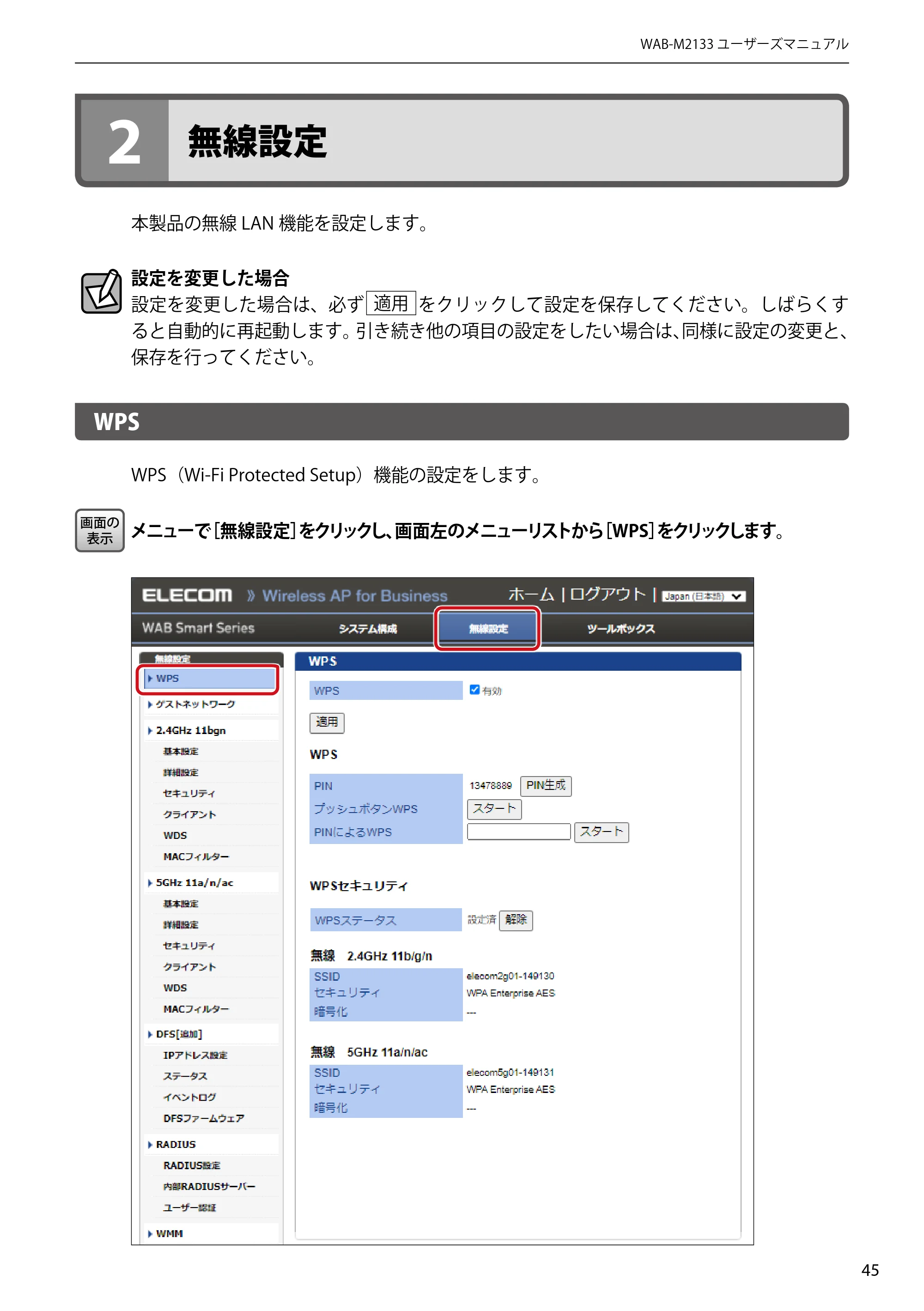Image resolution: width=924 pixels, height=1311 pixels.
Task: Open 内部RADIUSサーバー in the left menu
Action: click(x=209, y=1187)
